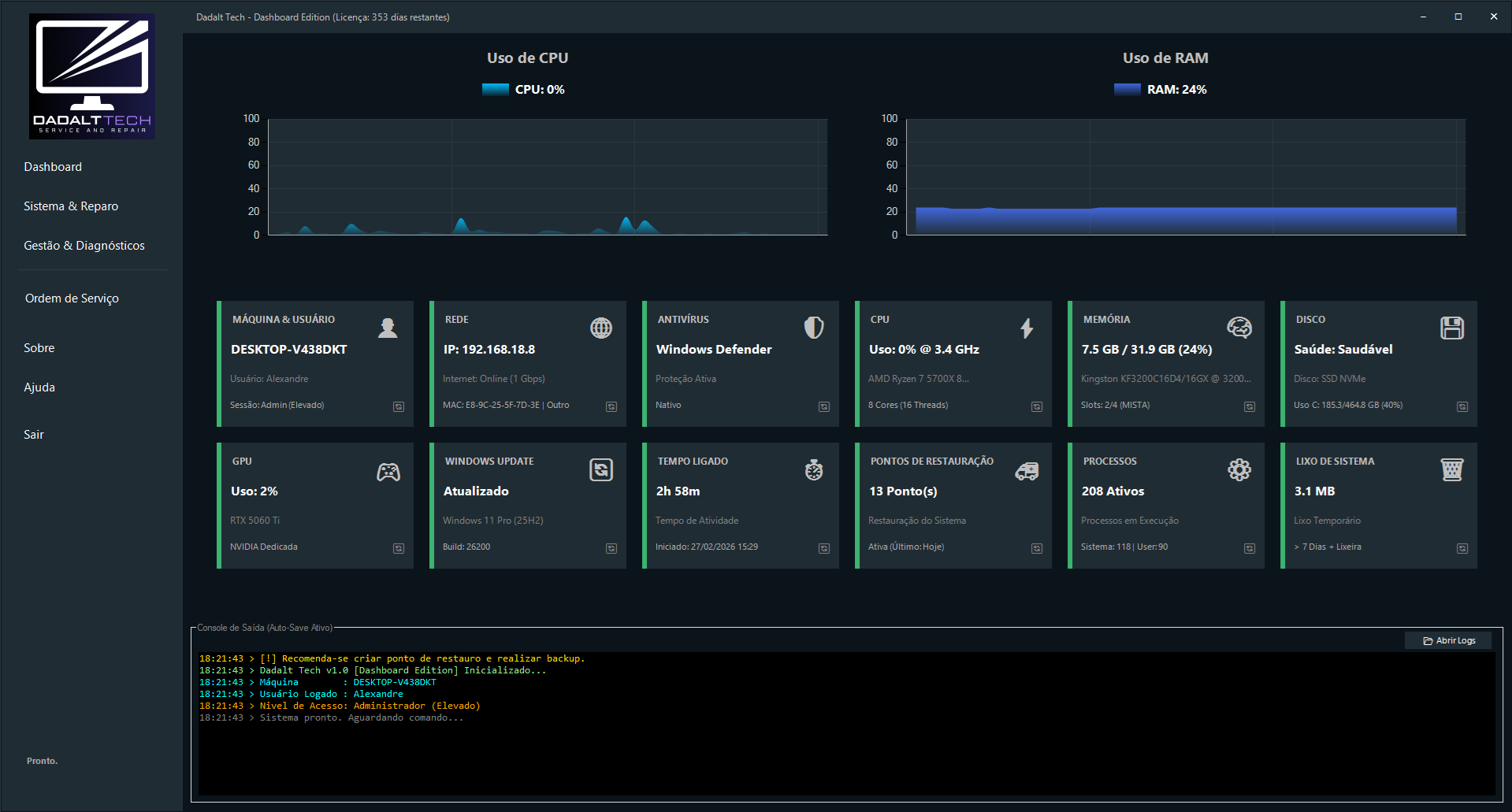Click the globe icon on the REDE card

tap(600, 328)
